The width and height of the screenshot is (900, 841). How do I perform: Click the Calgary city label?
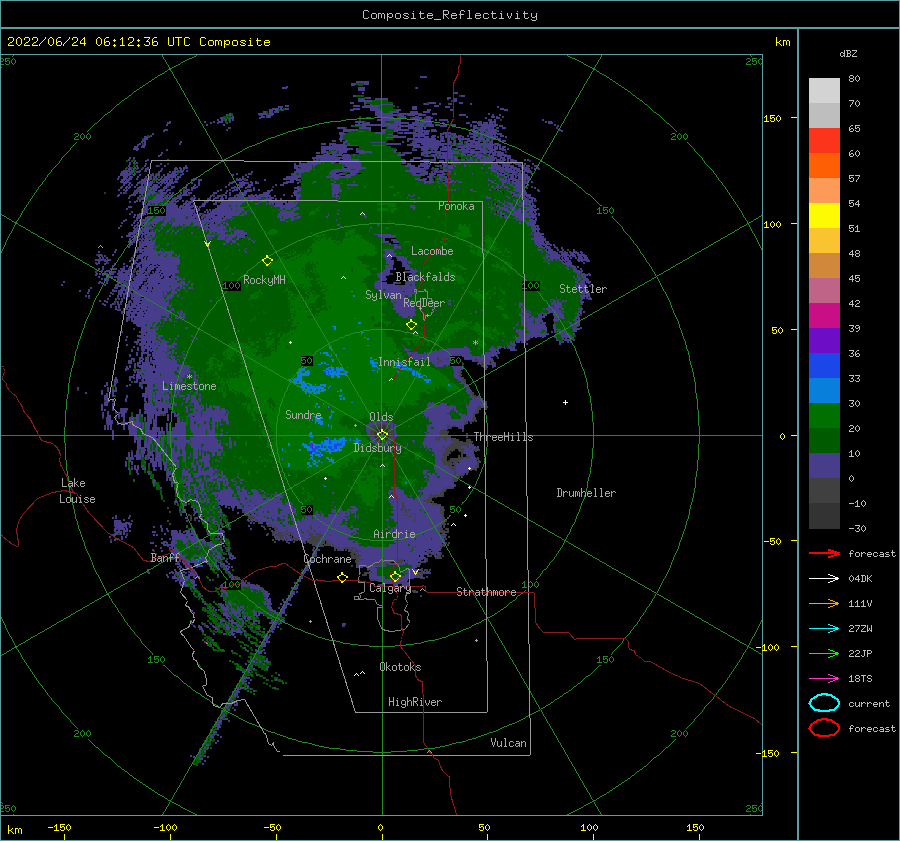390,588
